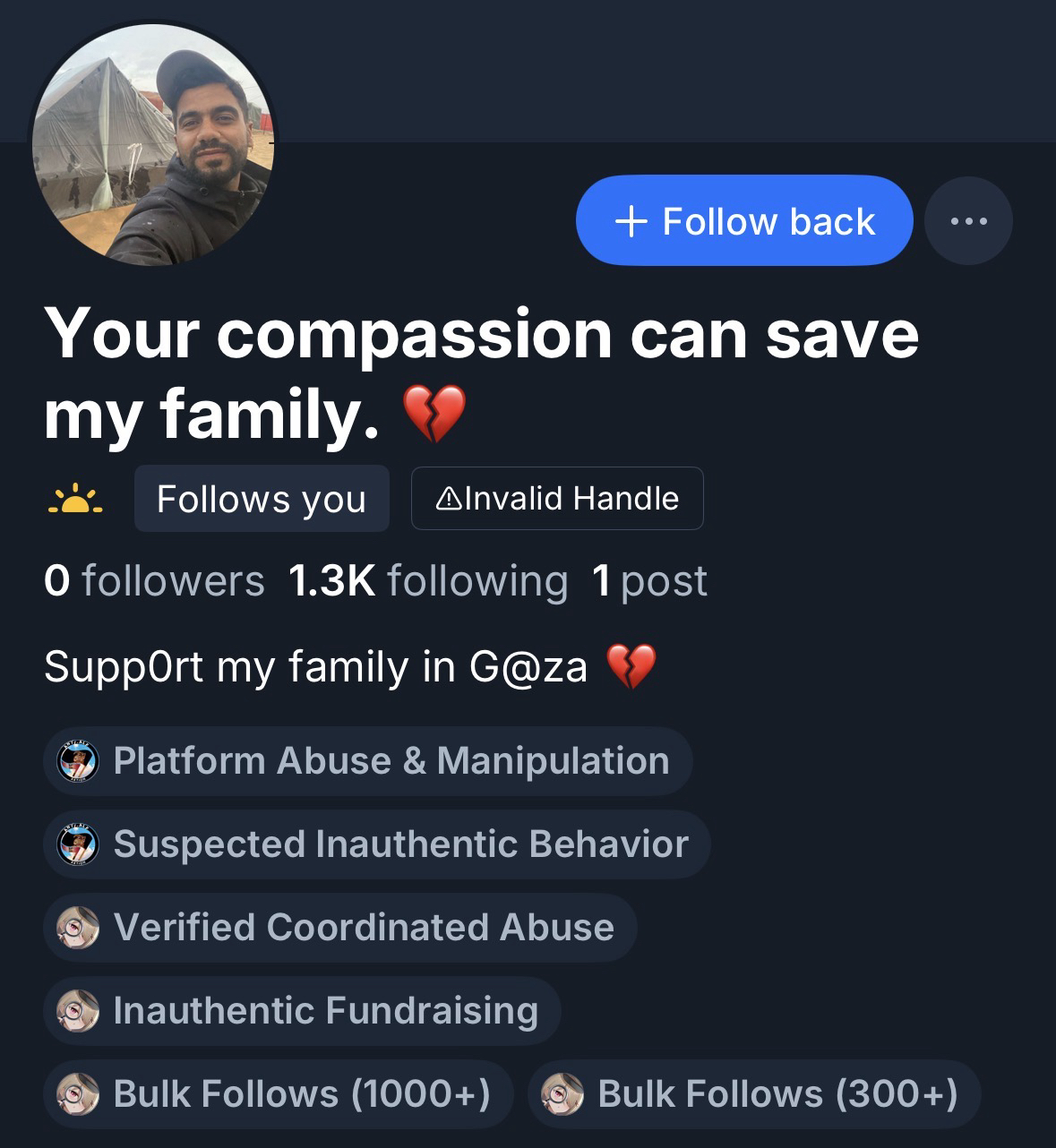Image resolution: width=1056 pixels, height=1148 pixels.
Task: Click the Follows you badge
Action: pyautogui.click(x=262, y=499)
